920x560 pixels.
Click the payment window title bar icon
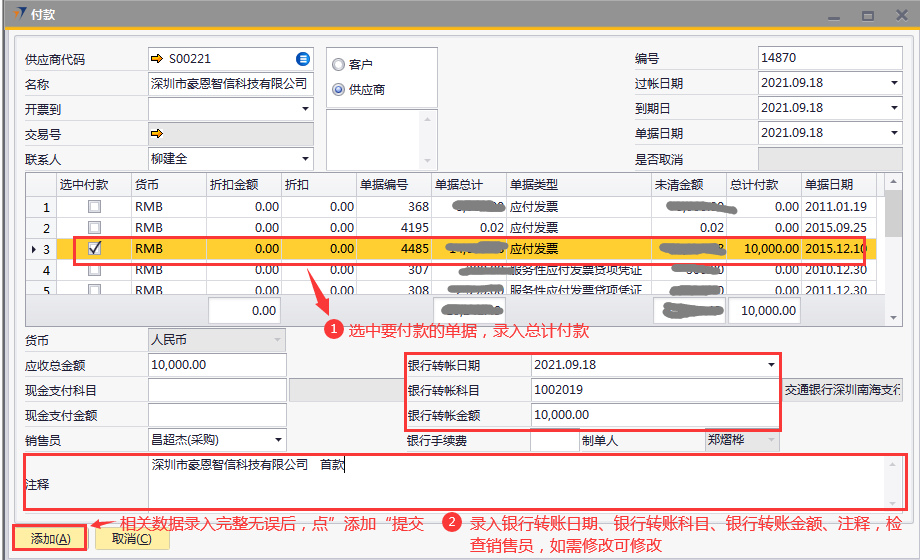pyautogui.click(x=11, y=14)
